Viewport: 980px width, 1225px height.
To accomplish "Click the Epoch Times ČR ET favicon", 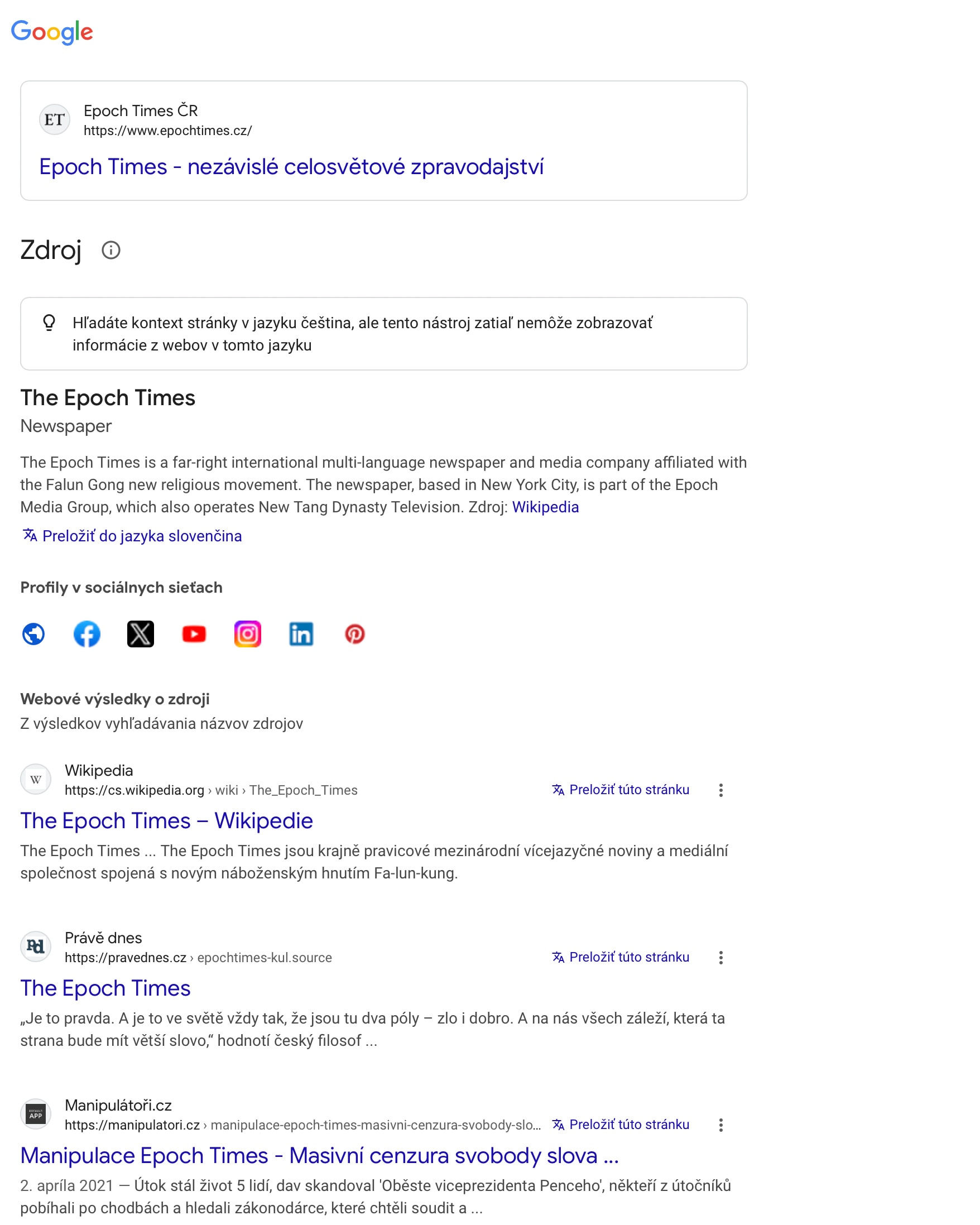I will tap(55, 120).
